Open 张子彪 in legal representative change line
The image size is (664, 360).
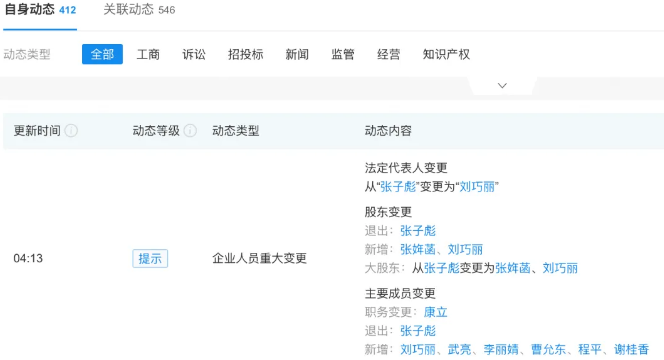398,187
